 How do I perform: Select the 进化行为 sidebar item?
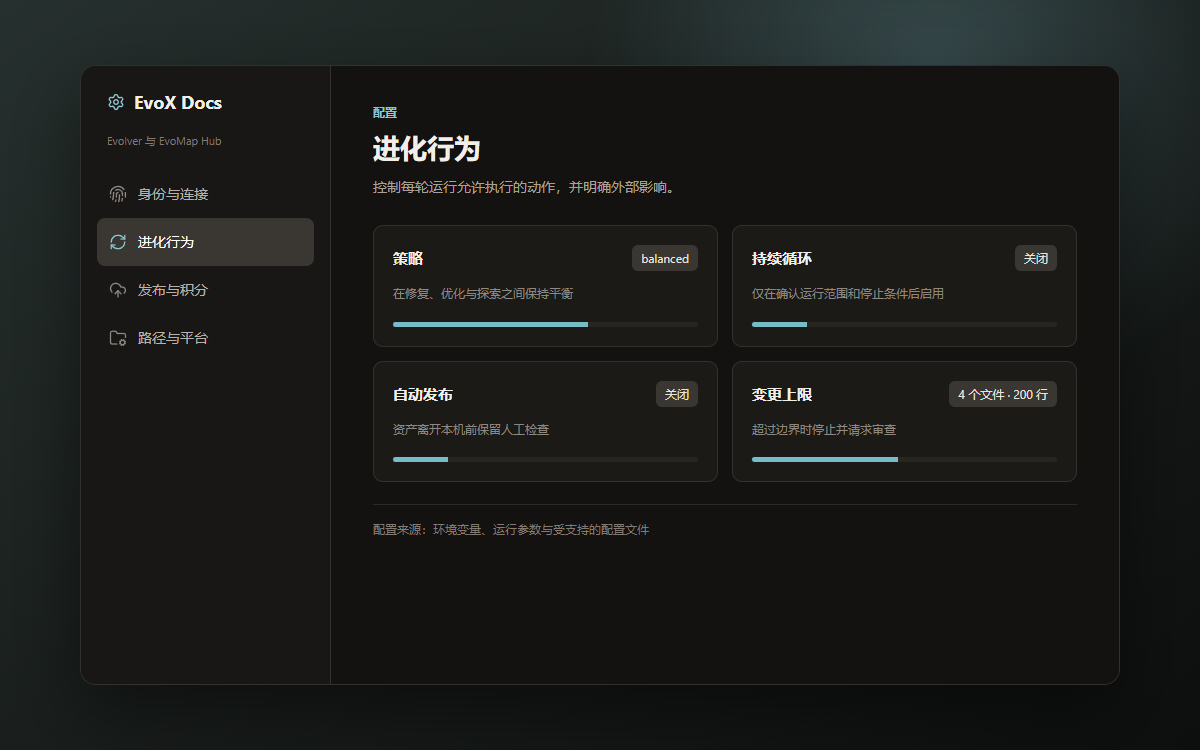pyautogui.click(x=205, y=242)
